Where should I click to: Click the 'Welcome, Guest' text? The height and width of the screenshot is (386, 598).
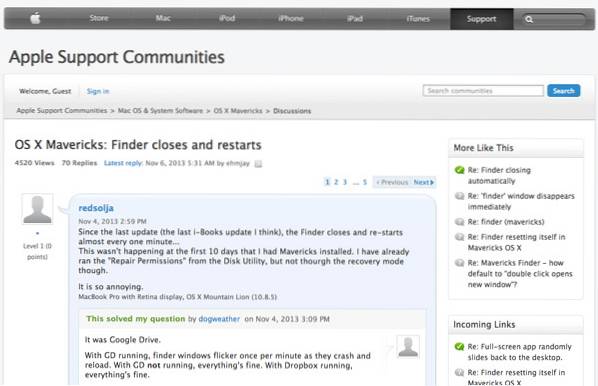(x=45, y=91)
